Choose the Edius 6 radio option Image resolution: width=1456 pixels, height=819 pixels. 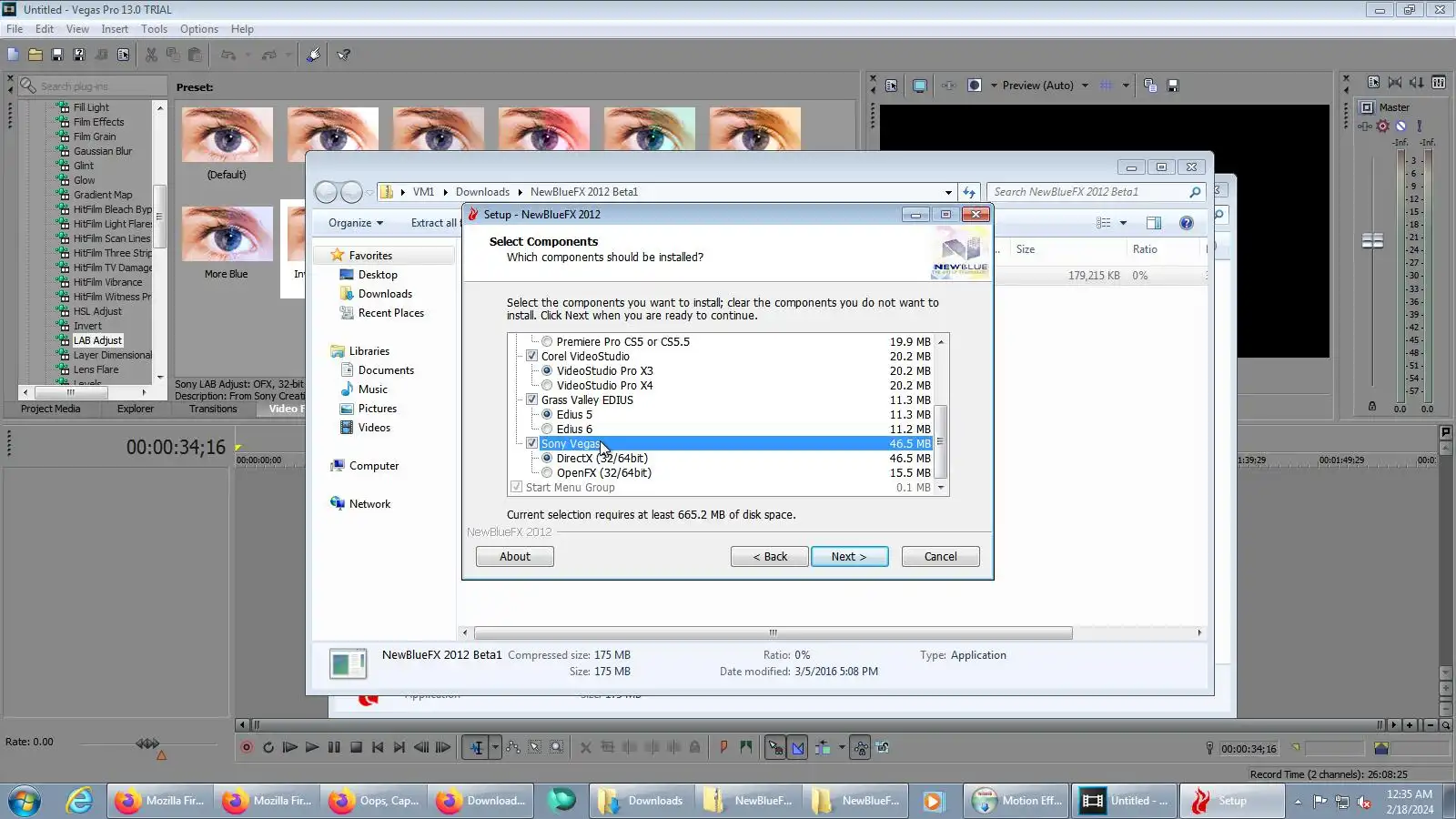(547, 430)
